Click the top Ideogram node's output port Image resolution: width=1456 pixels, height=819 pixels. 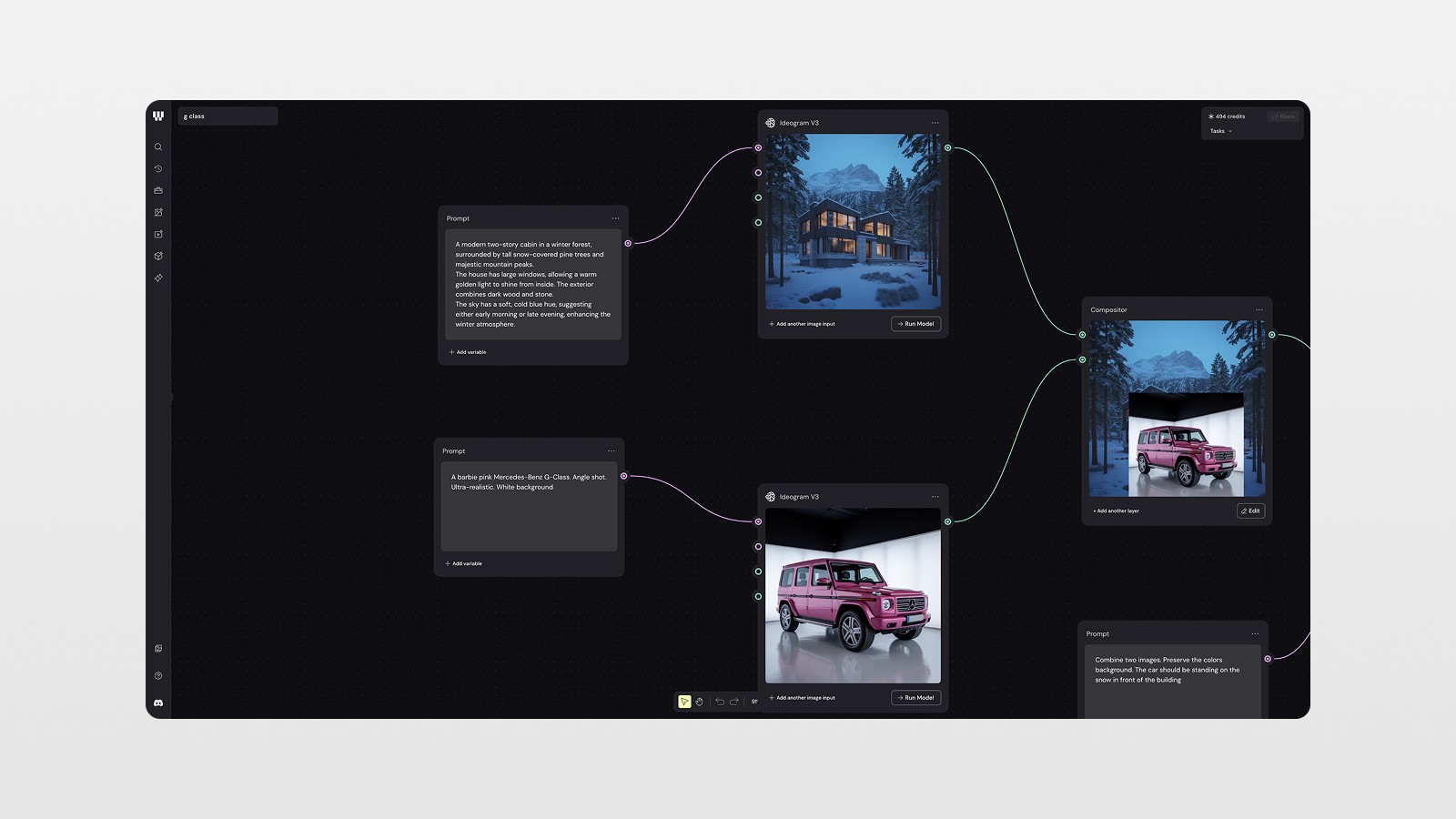[947, 147]
